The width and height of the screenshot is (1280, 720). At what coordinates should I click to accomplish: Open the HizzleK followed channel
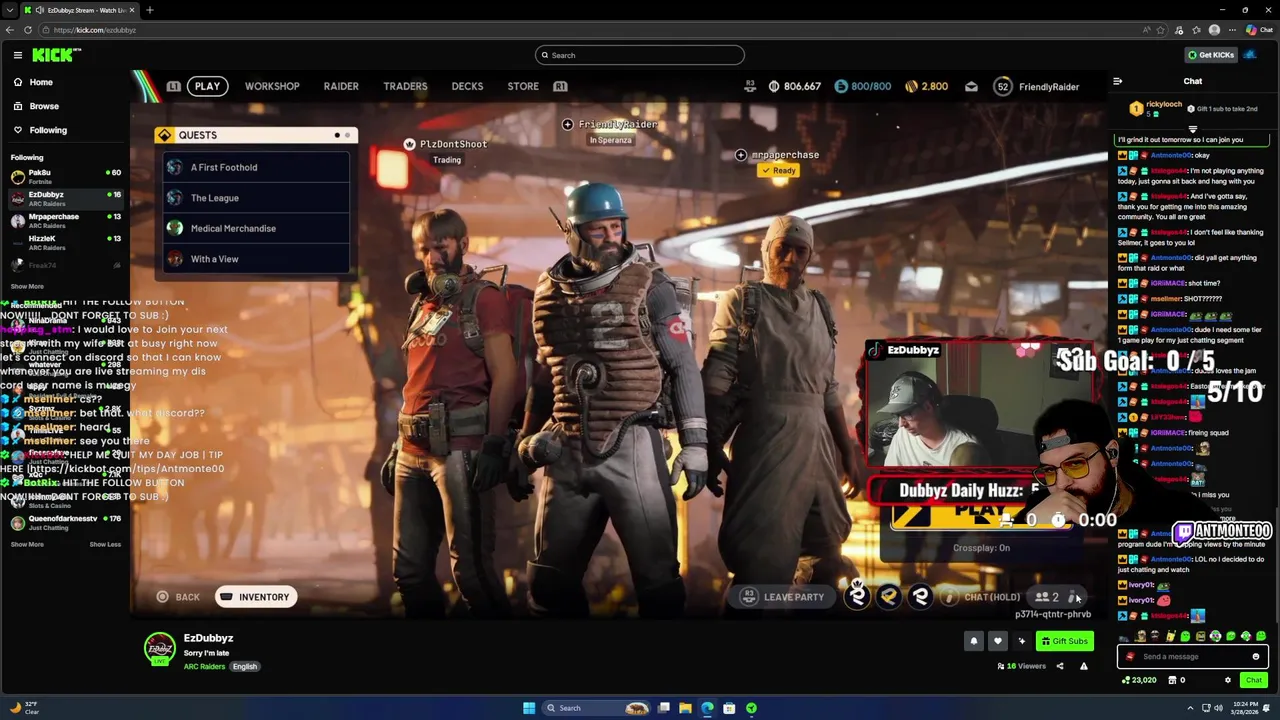[x=65, y=243]
